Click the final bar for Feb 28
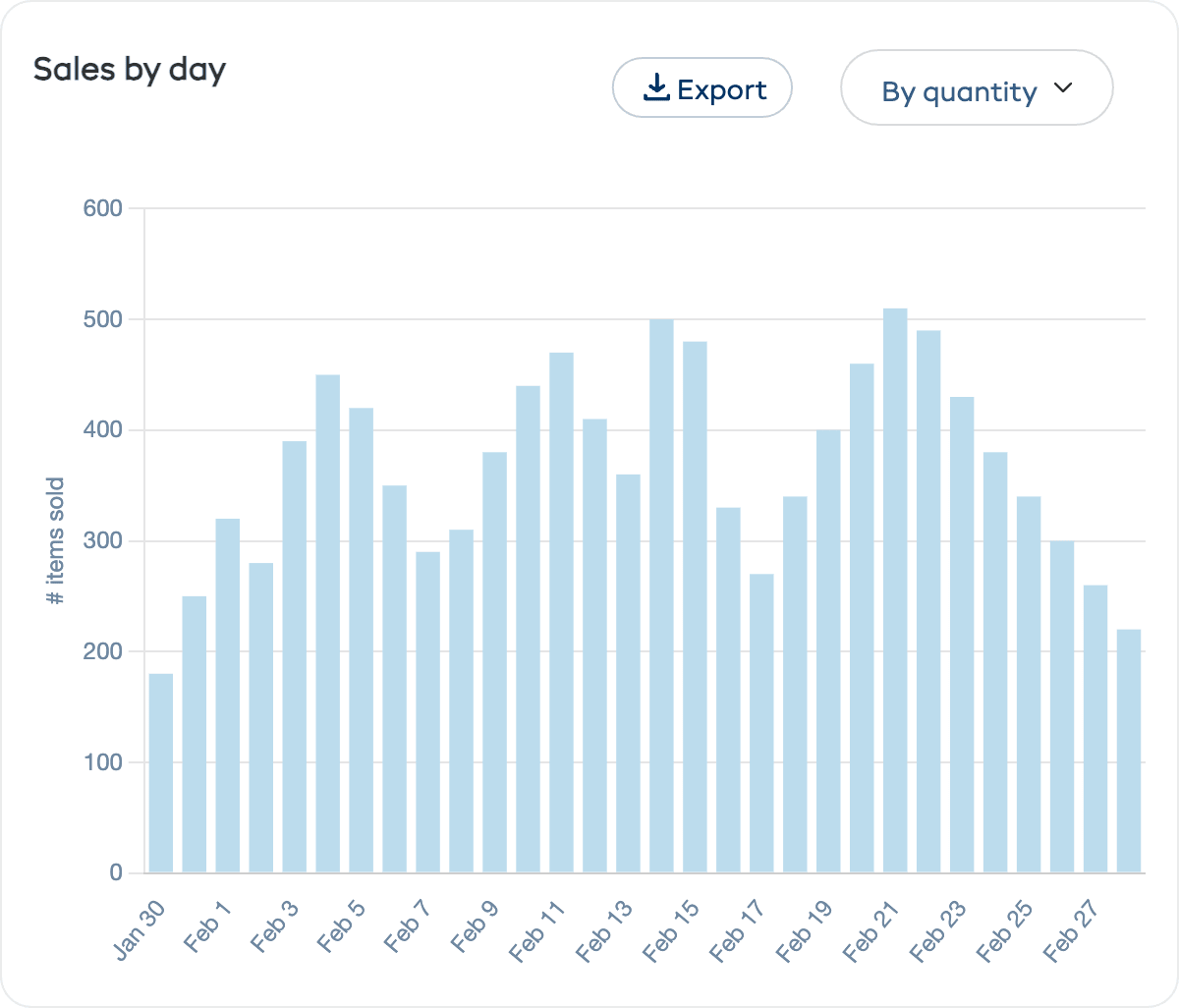 (x=1129, y=747)
